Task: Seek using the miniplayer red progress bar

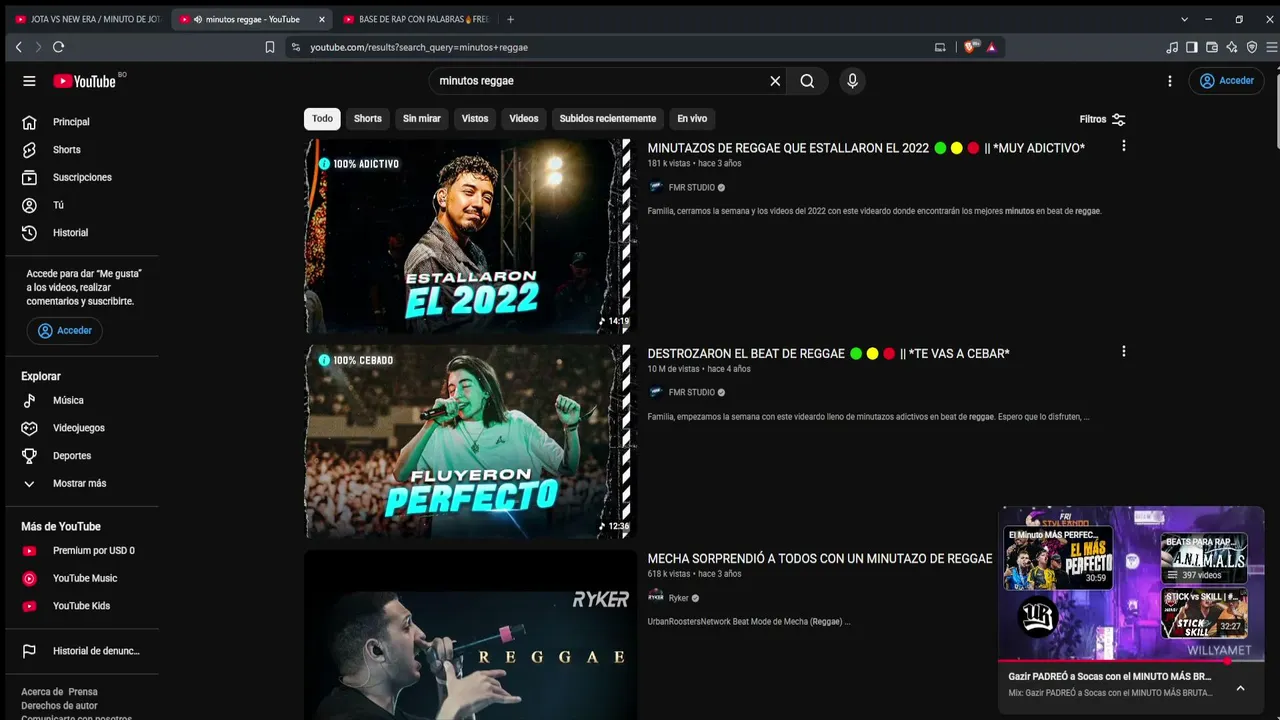Action: pos(1131,661)
